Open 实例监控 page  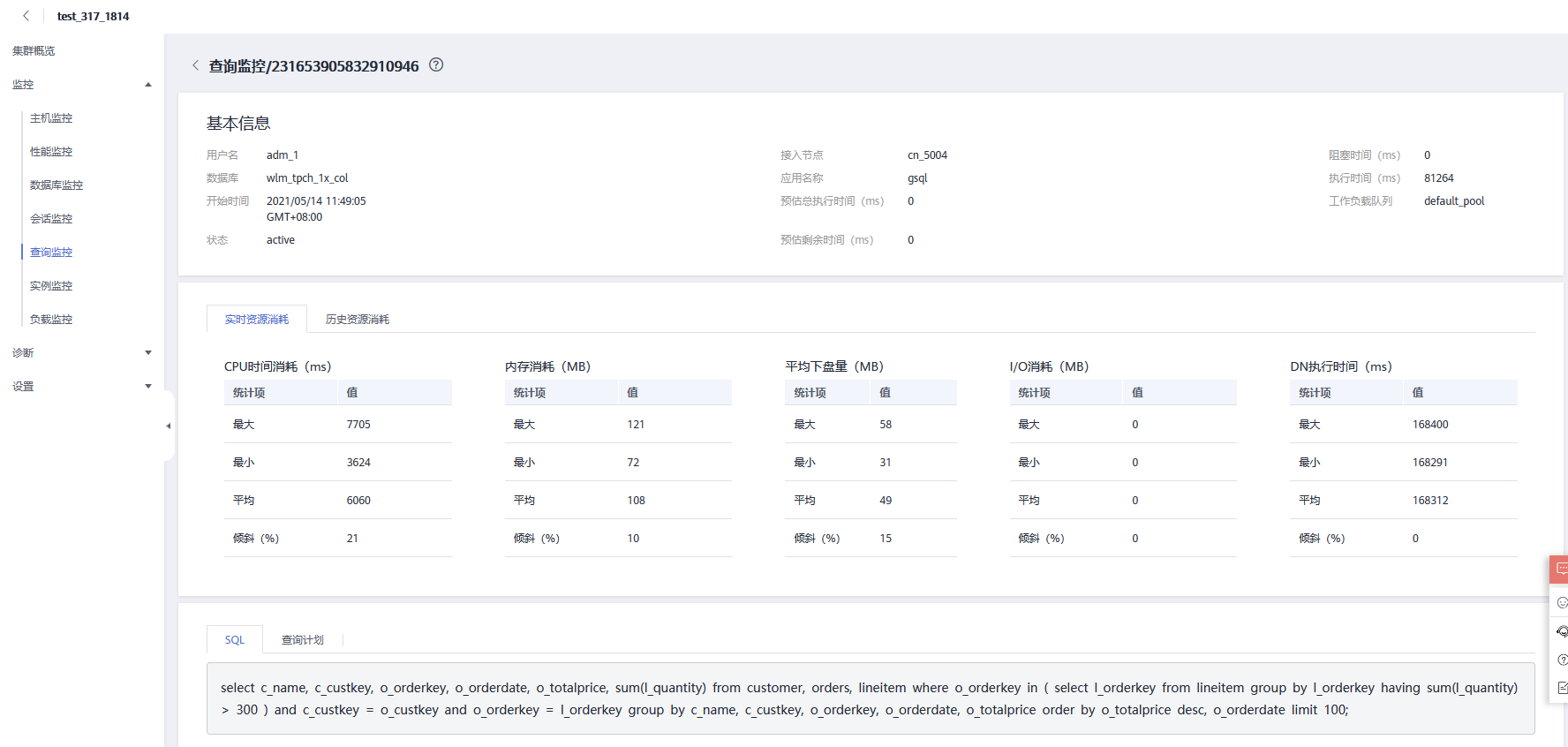51,286
